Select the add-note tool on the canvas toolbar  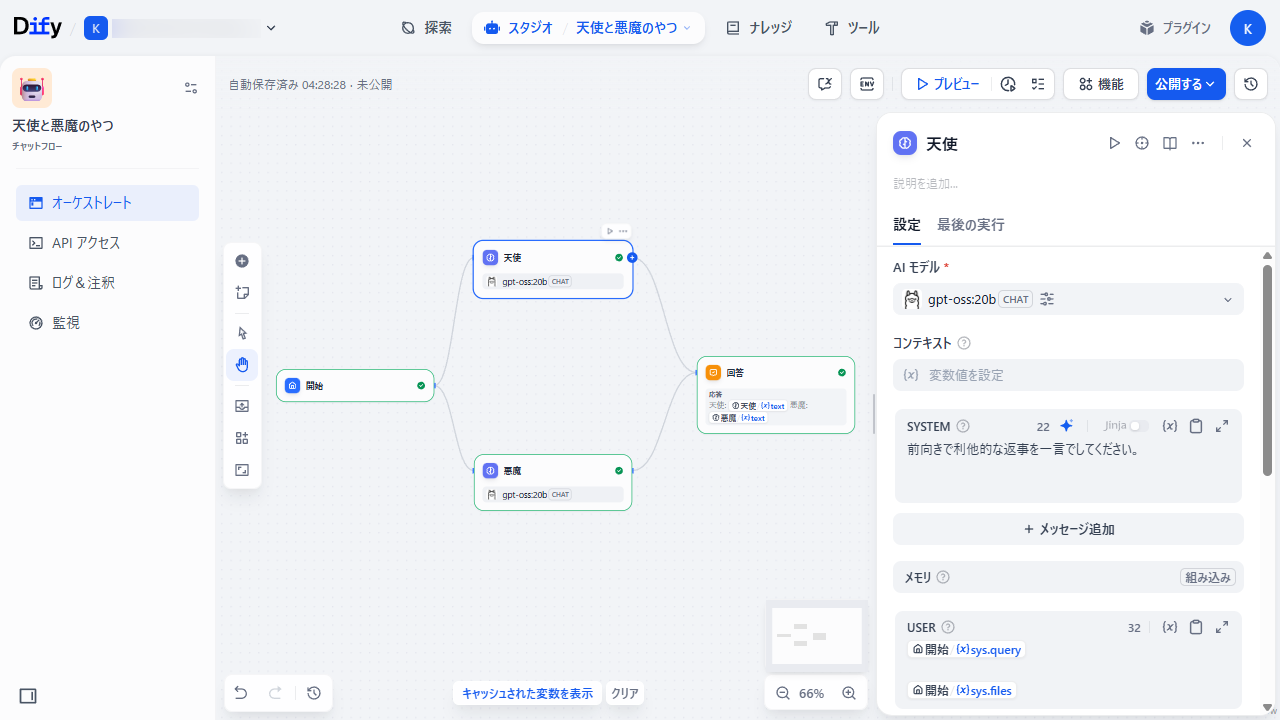pos(241,292)
